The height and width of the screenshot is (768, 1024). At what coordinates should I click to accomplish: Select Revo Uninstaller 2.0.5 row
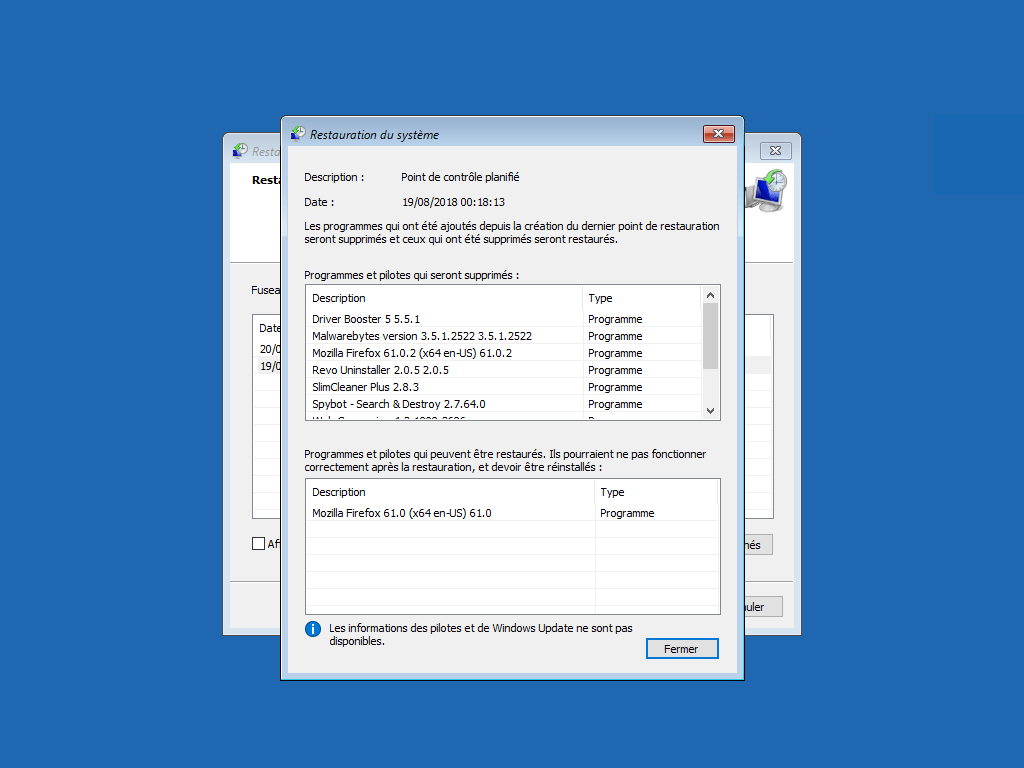click(504, 370)
